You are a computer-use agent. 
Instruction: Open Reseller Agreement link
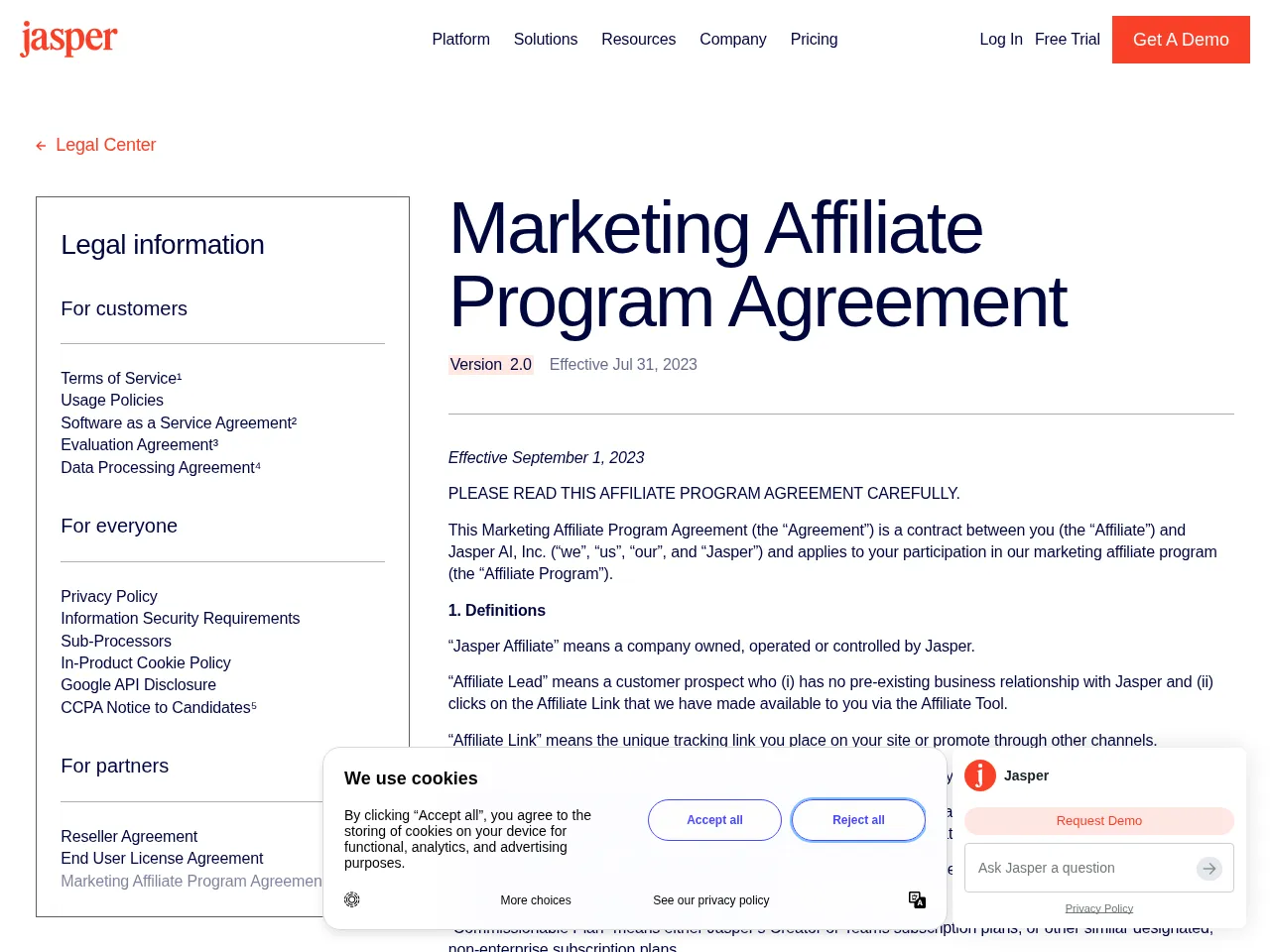pyautogui.click(x=129, y=836)
